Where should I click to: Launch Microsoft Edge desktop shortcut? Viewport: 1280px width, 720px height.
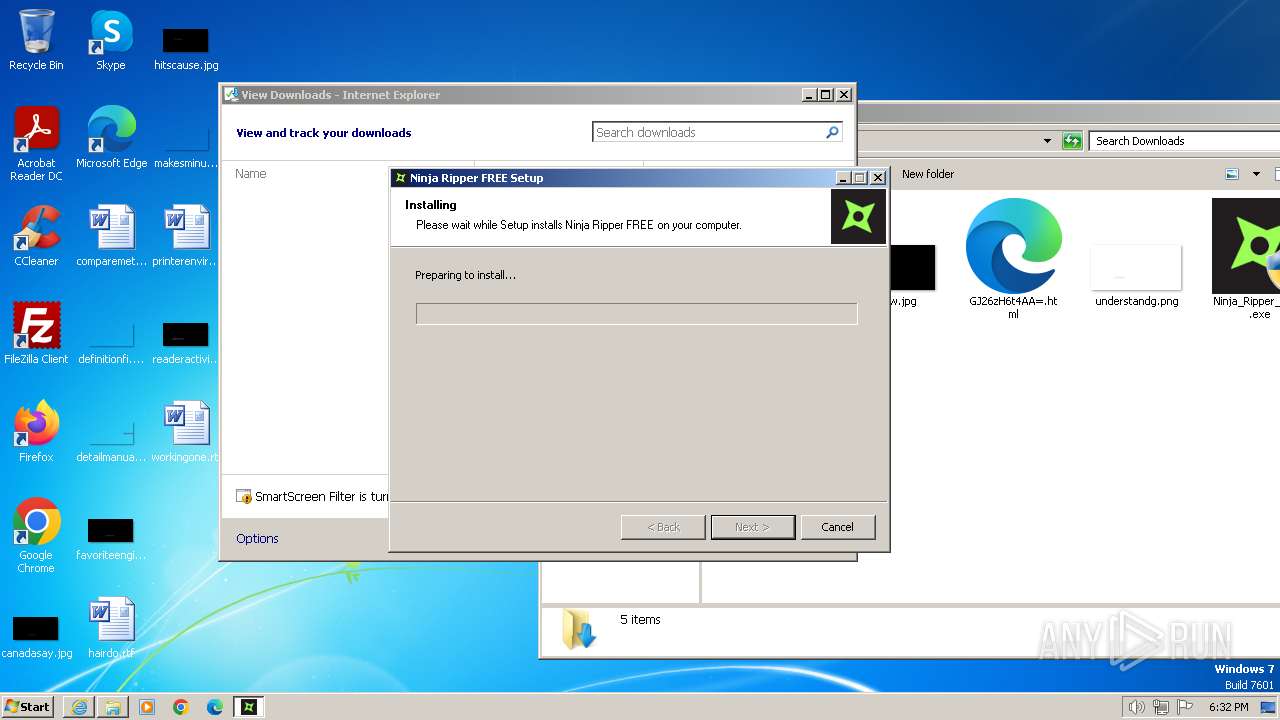pos(111,137)
